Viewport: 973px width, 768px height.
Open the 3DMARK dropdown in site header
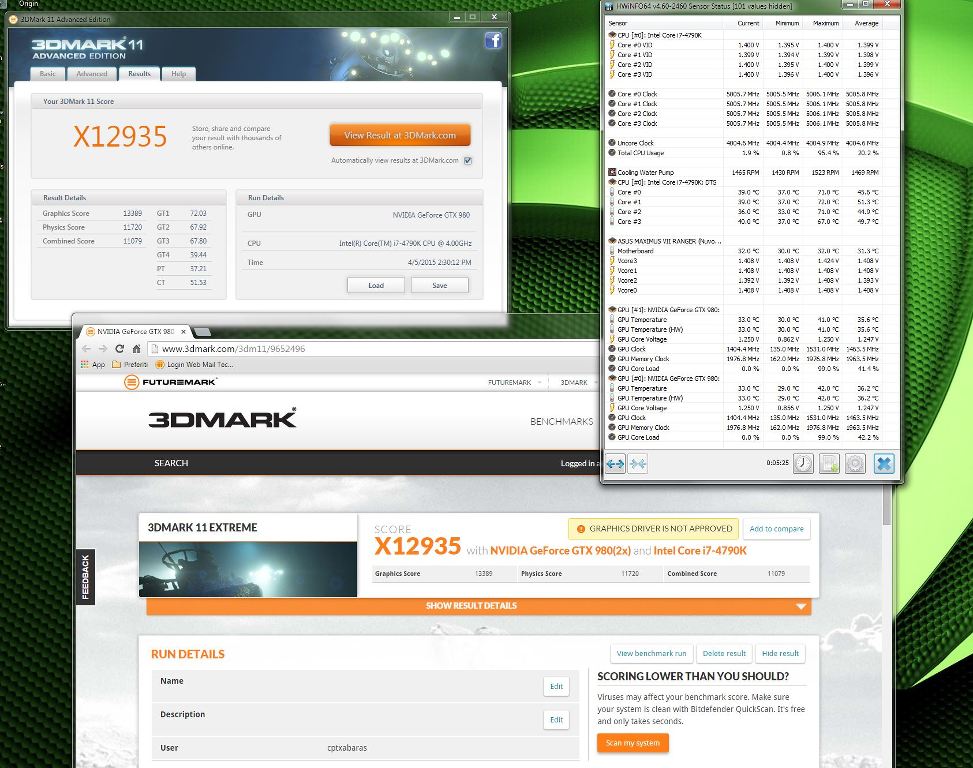[x=578, y=383]
